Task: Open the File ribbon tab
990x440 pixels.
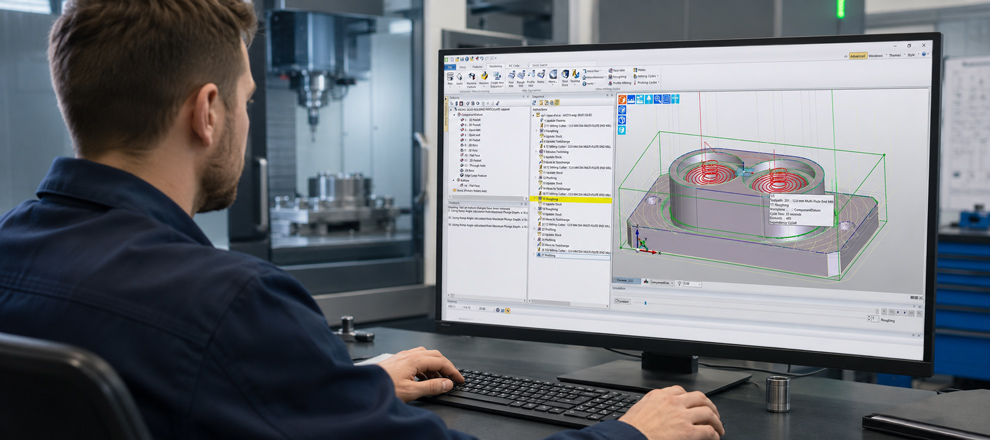Action: [x=450, y=67]
